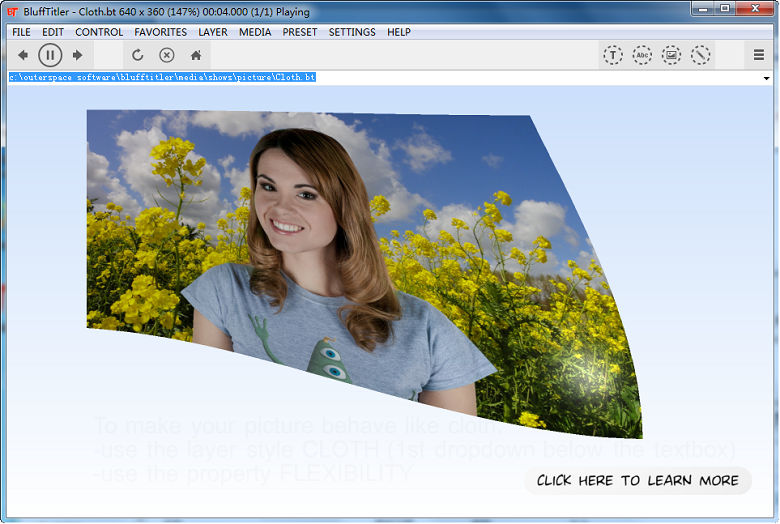
Task: Click the BluffTitler app icon in title bar
Action: (13, 11)
